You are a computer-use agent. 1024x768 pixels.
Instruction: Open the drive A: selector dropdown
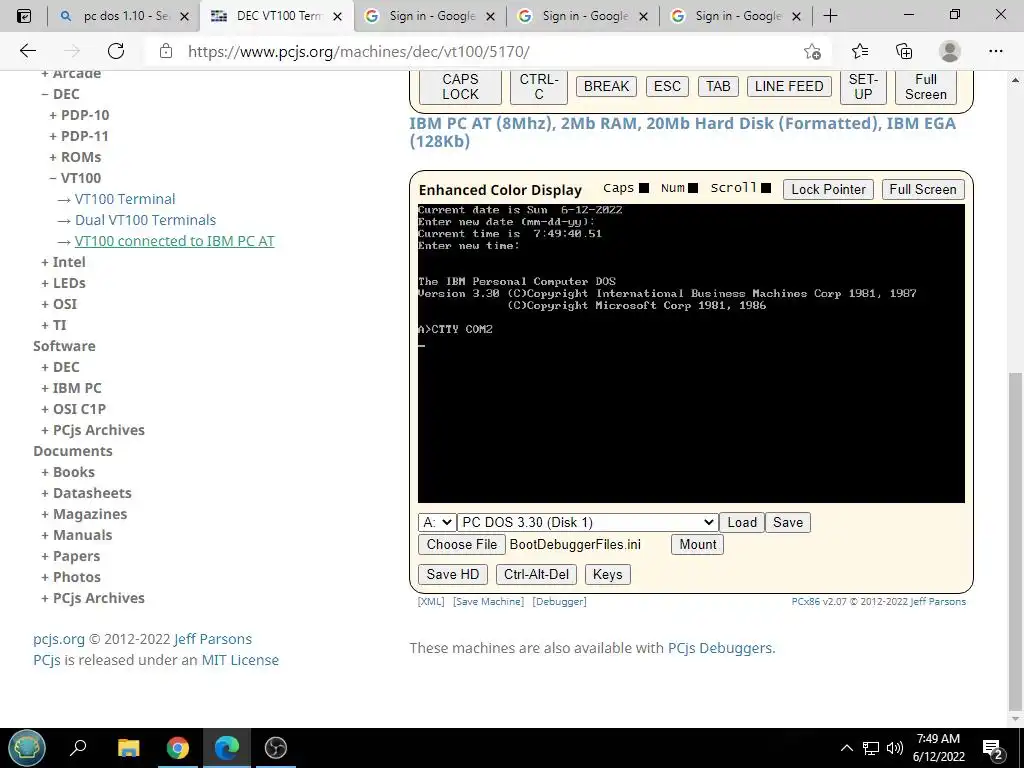point(436,522)
